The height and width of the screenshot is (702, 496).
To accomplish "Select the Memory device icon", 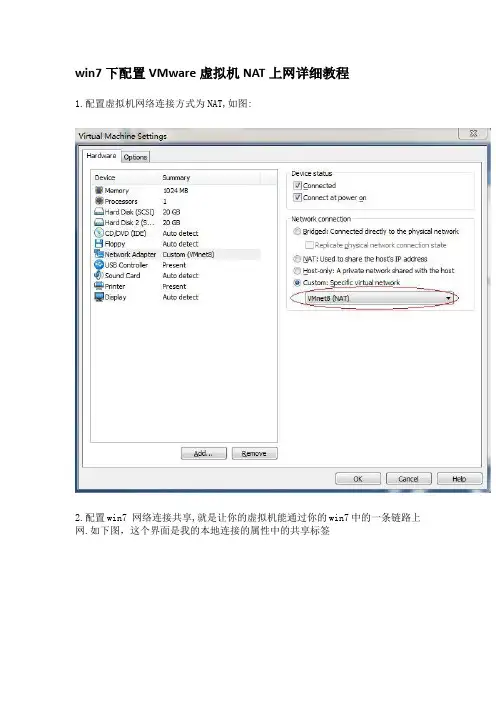I will [x=99, y=190].
